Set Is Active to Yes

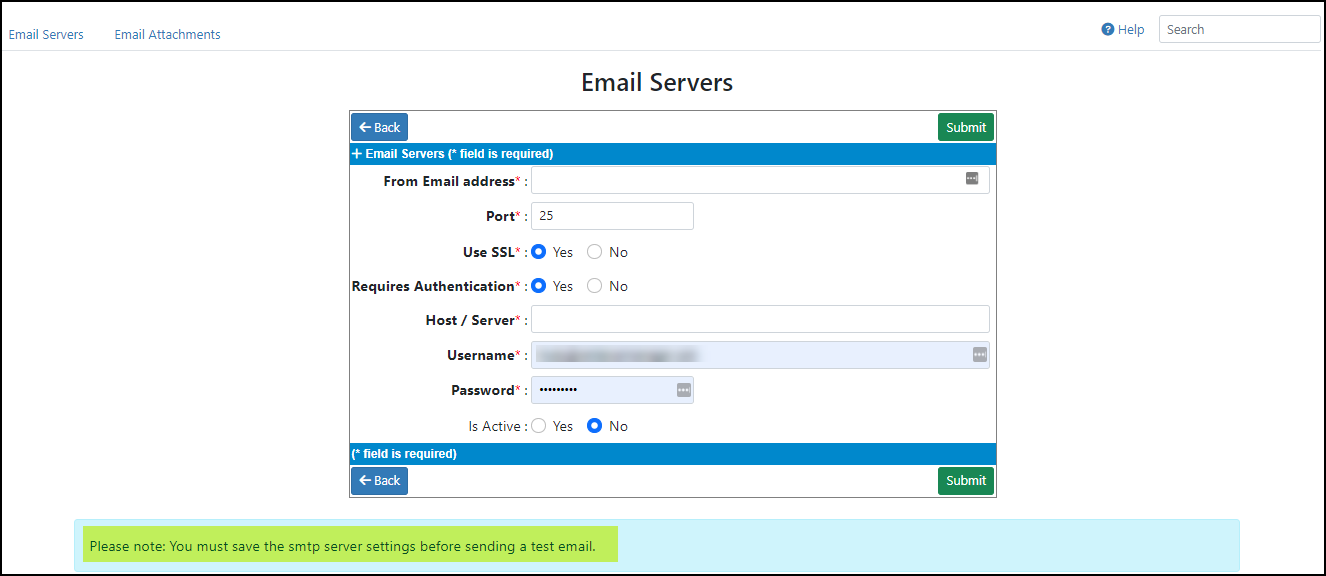coord(539,426)
